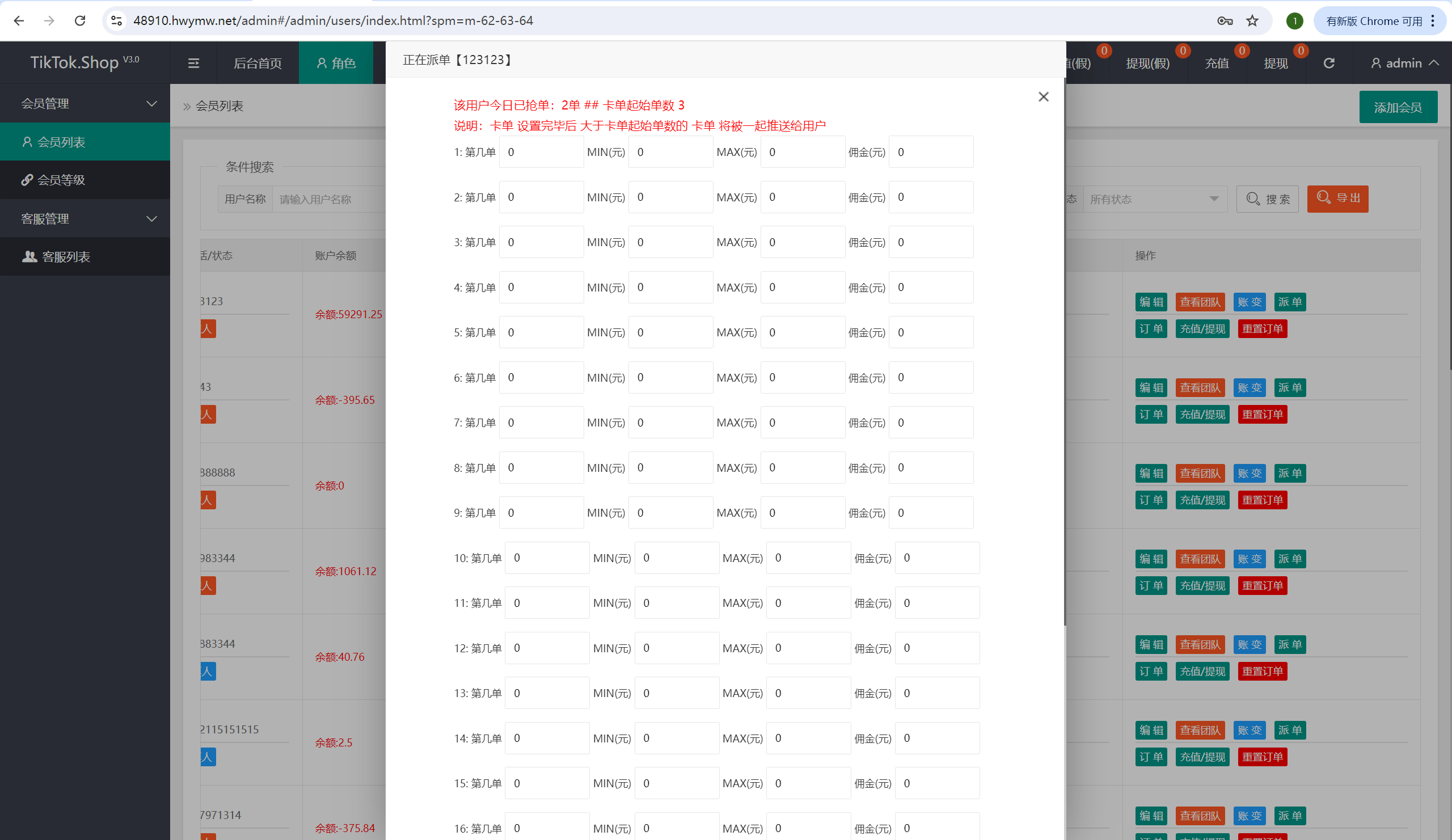Click the link icon next to 会员等级
Image resolution: width=1452 pixels, height=840 pixels.
27,180
